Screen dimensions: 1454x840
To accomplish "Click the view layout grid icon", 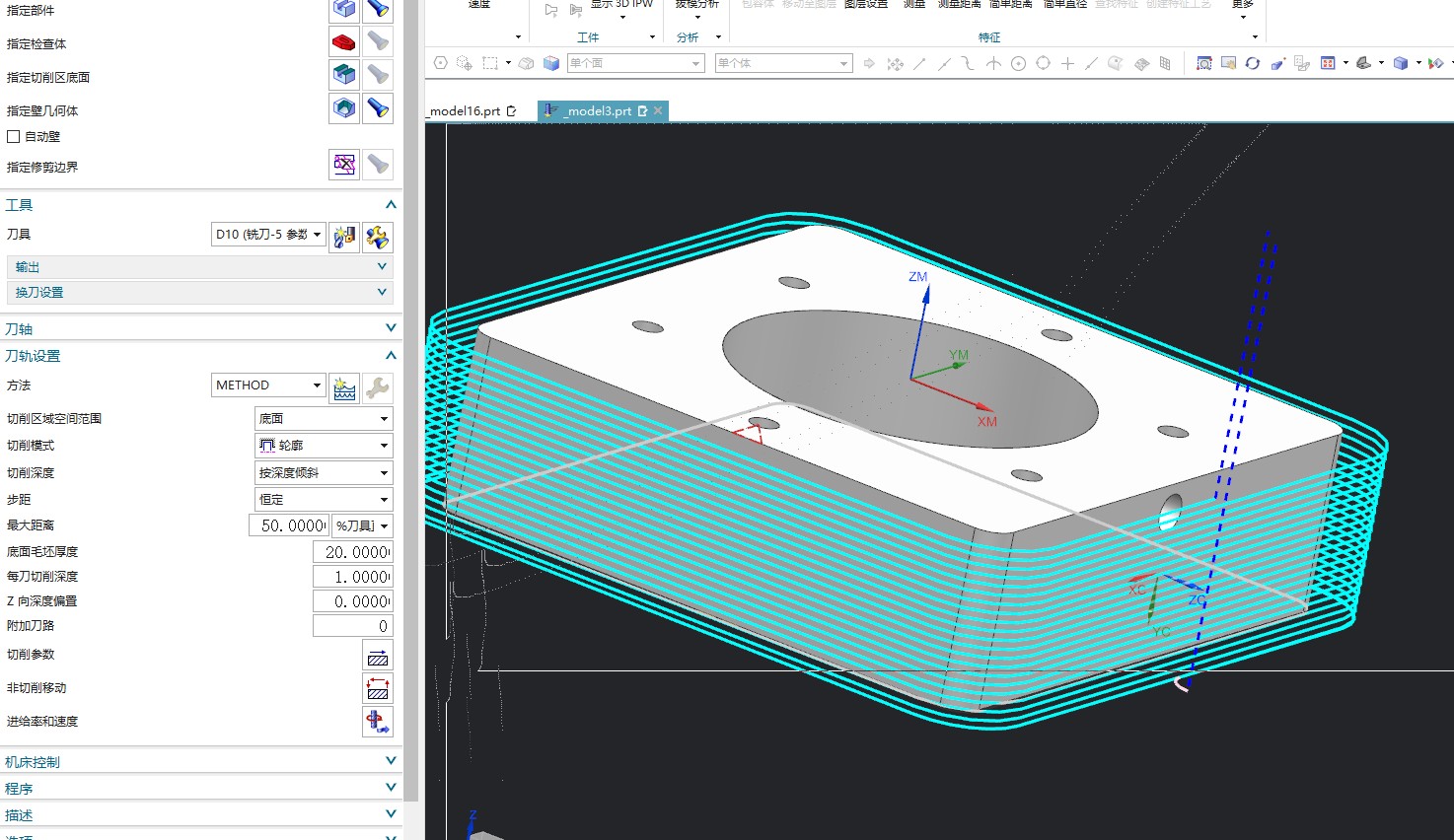I will 1328,63.
